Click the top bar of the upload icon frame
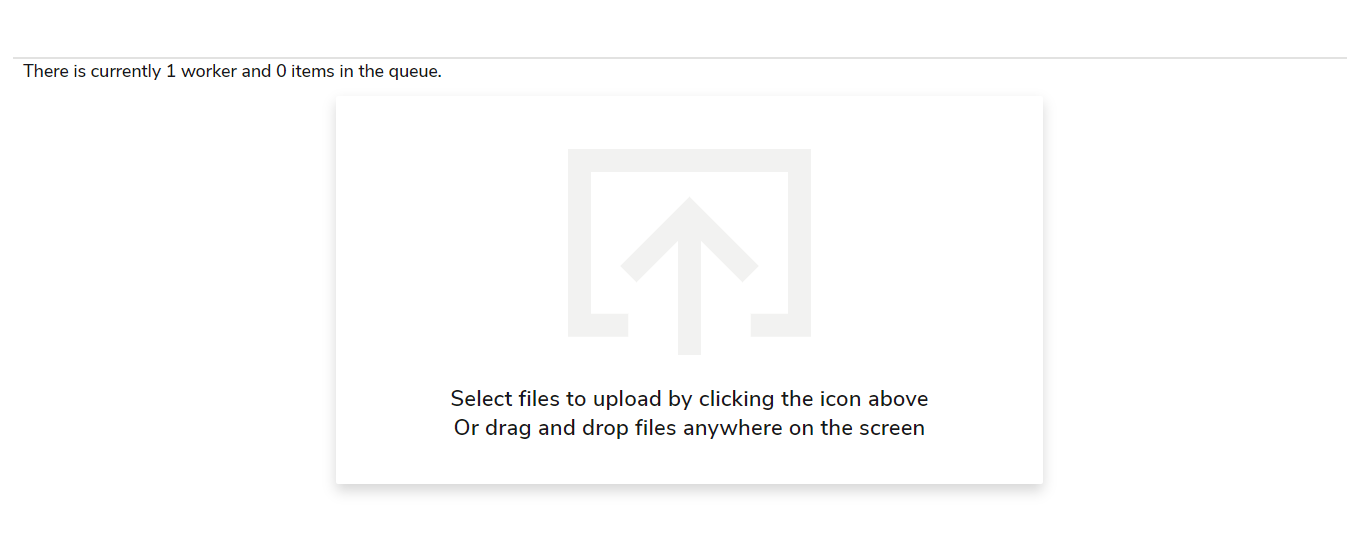 pyautogui.click(x=689, y=160)
